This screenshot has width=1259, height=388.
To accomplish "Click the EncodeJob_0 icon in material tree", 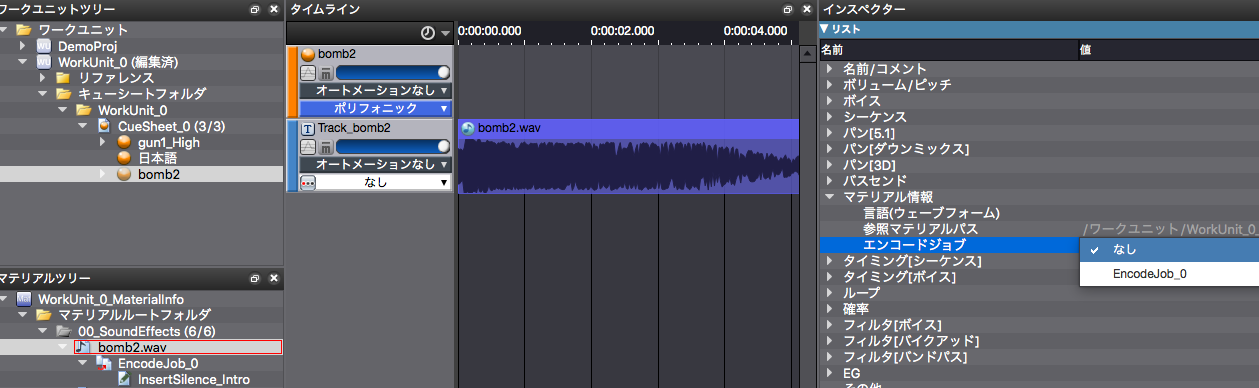I will pyautogui.click(x=104, y=363).
